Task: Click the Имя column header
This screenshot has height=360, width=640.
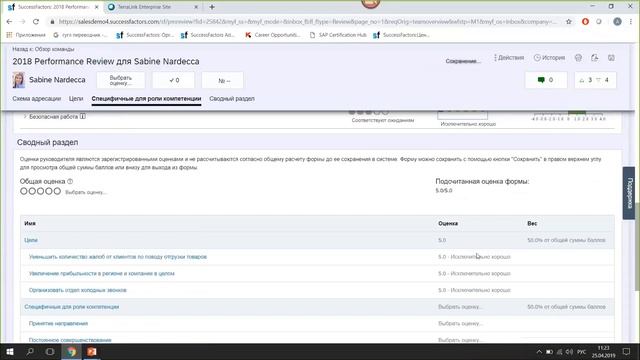Action: (30, 223)
